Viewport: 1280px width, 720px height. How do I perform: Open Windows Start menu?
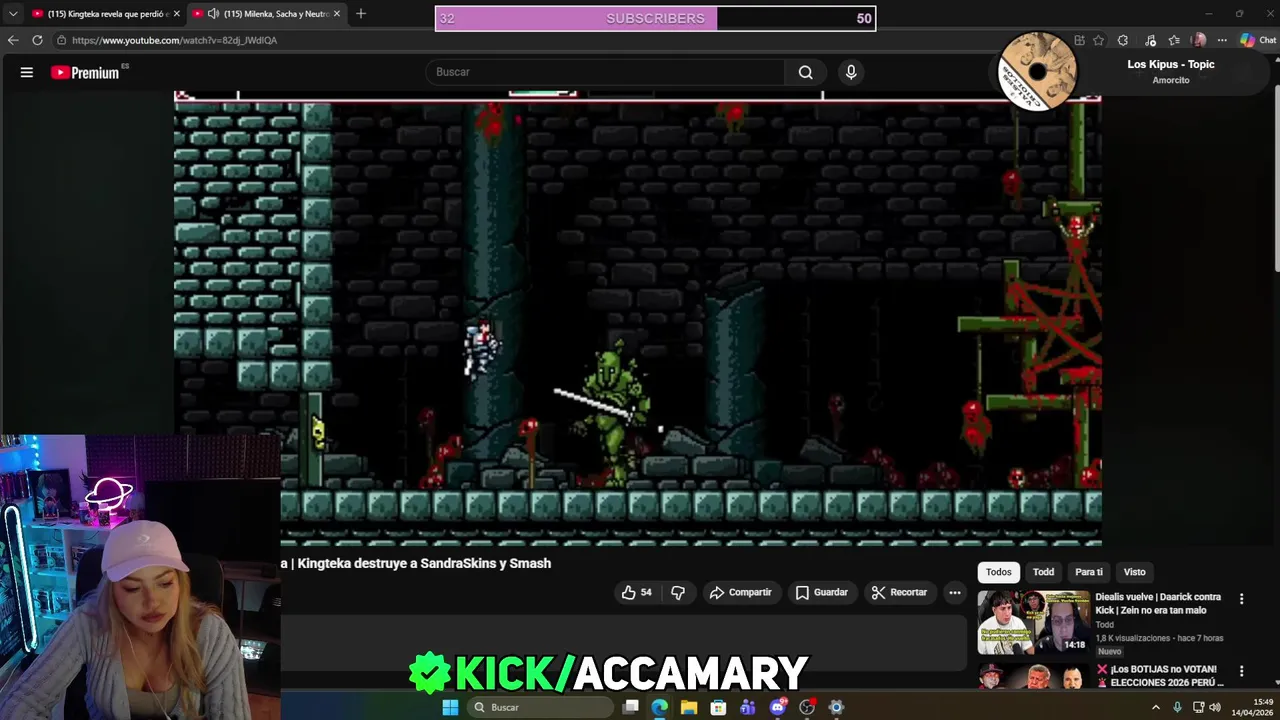click(x=450, y=707)
